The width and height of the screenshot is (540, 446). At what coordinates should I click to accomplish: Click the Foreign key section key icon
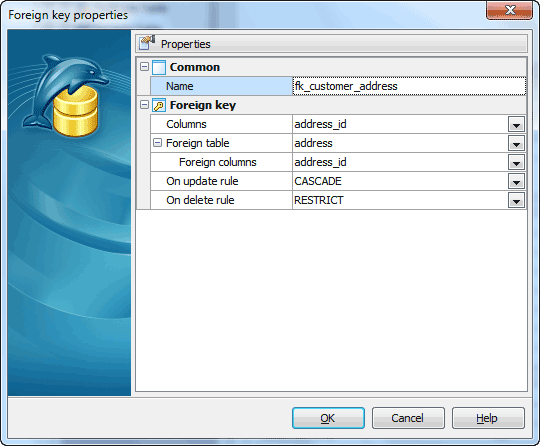click(159, 105)
